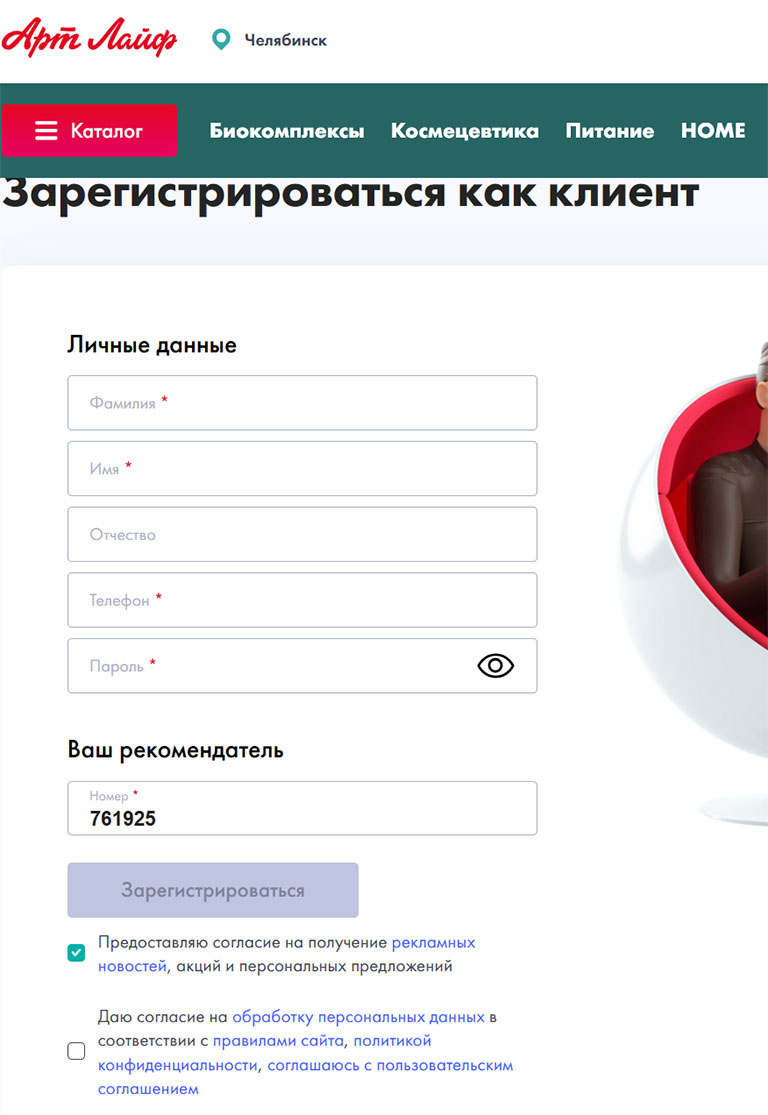
Task: Open the HOME navigation item
Action: click(x=713, y=131)
